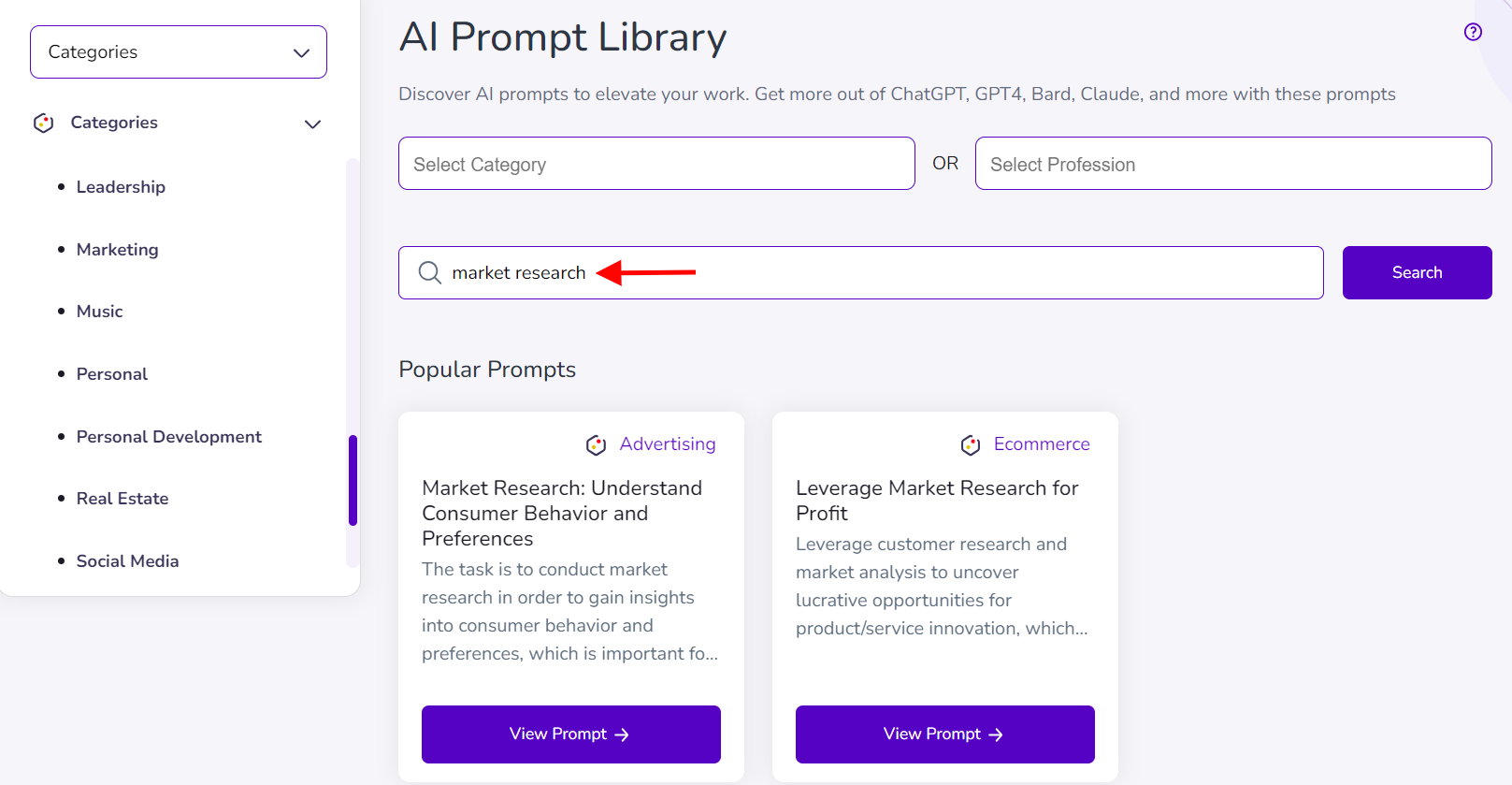Collapse the Categories sidebar section chevron
1512x785 pixels.
[312, 124]
